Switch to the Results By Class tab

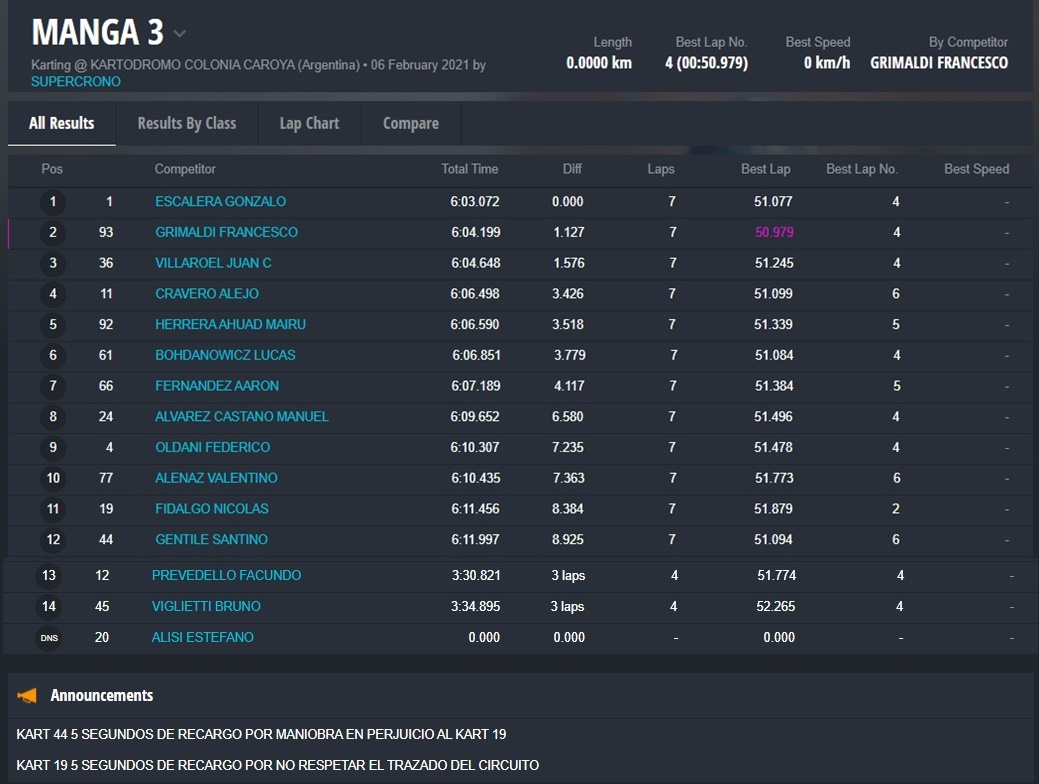click(x=187, y=123)
